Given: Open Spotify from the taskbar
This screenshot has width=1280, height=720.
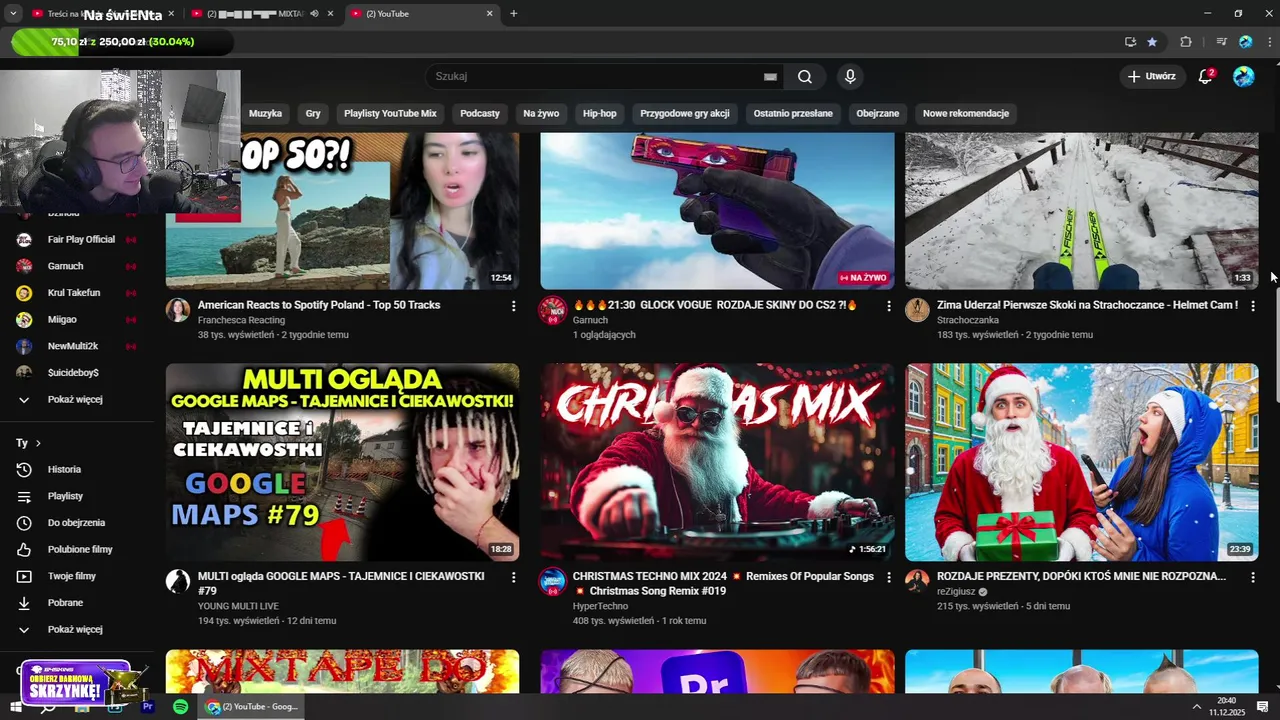Looking at the screenshot, I should coord(180,707).
